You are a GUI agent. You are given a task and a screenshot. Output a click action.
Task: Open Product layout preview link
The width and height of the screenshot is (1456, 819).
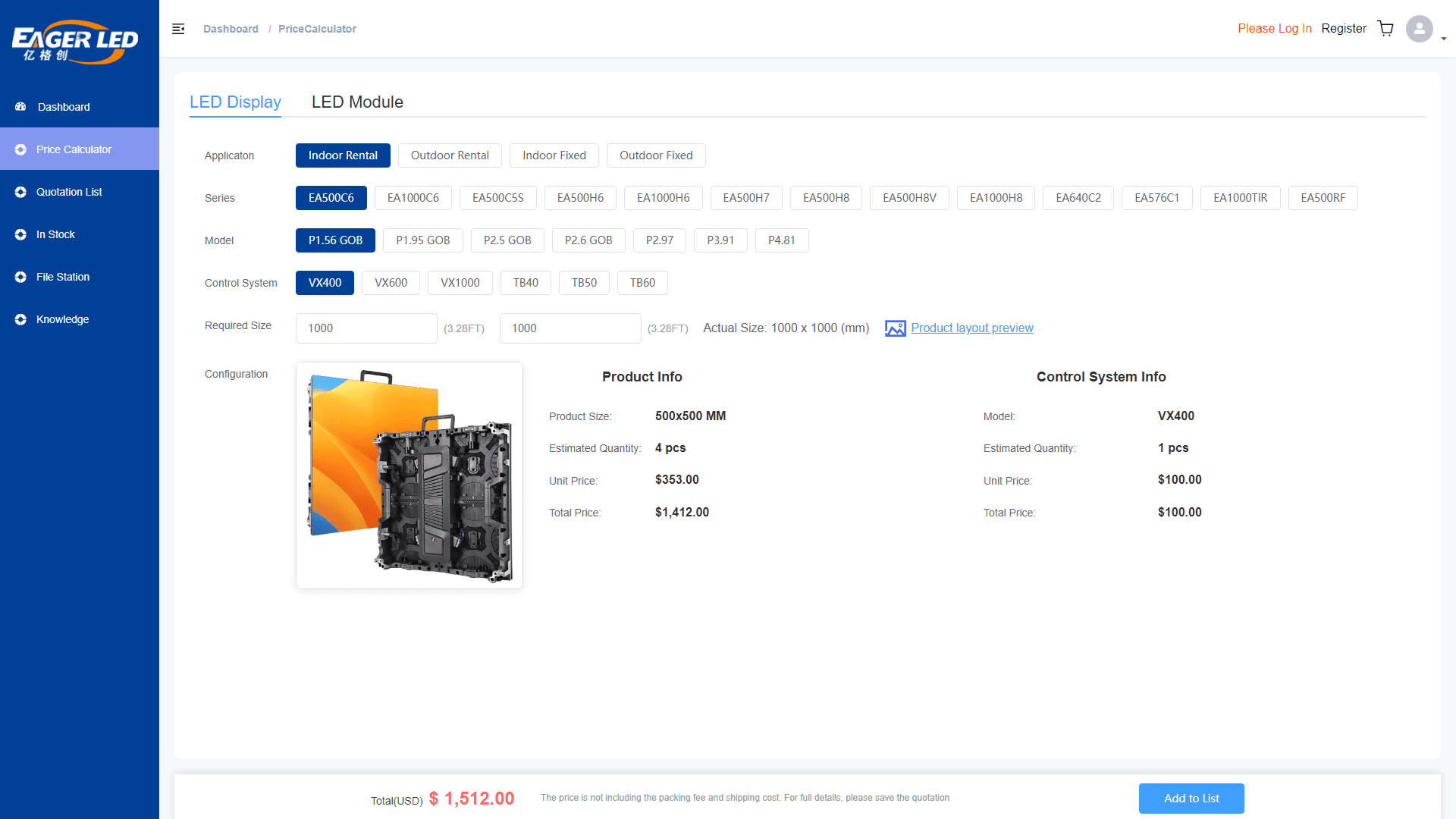click(x=972, y=328)
